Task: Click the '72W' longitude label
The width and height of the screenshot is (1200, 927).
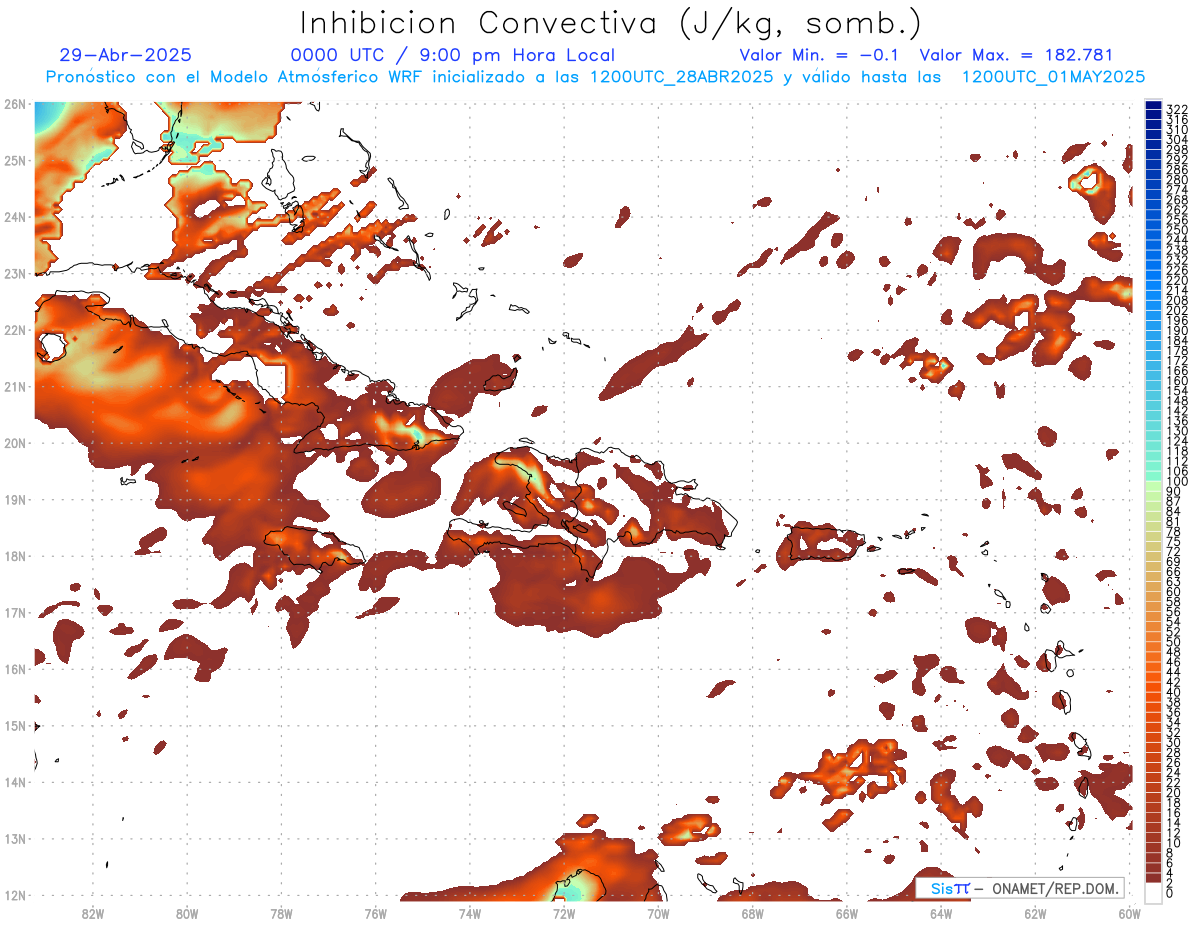Action: (x=564, y=914)
